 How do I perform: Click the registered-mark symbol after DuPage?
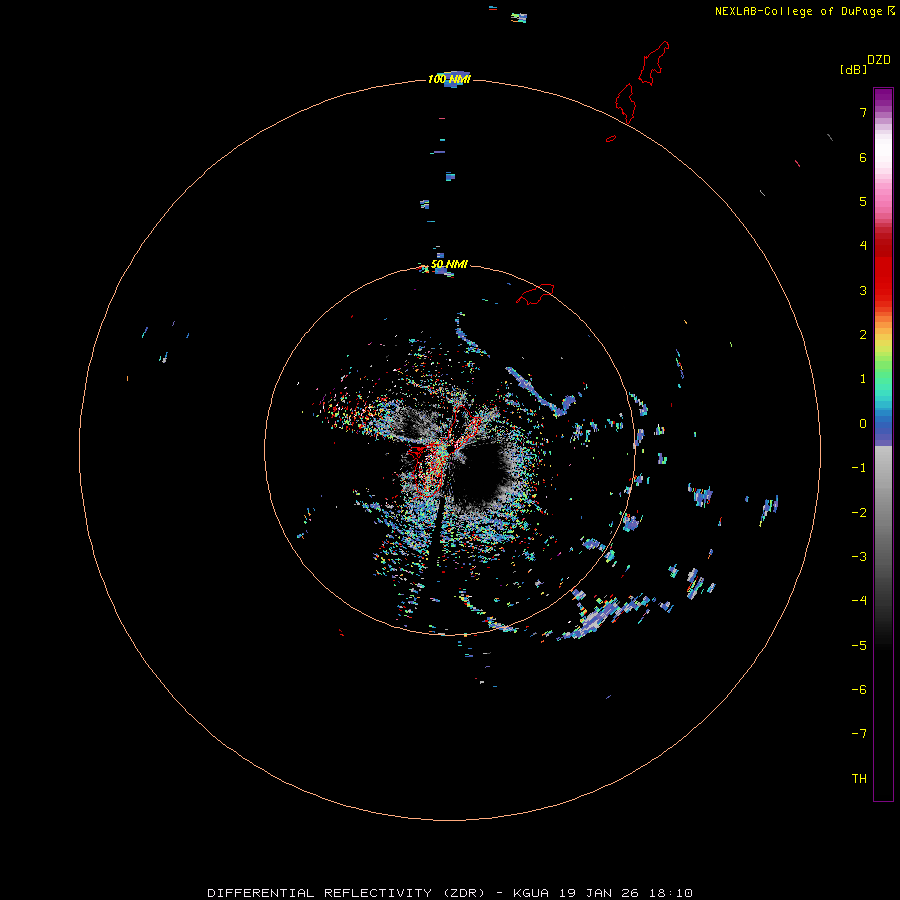pos(891,11)
